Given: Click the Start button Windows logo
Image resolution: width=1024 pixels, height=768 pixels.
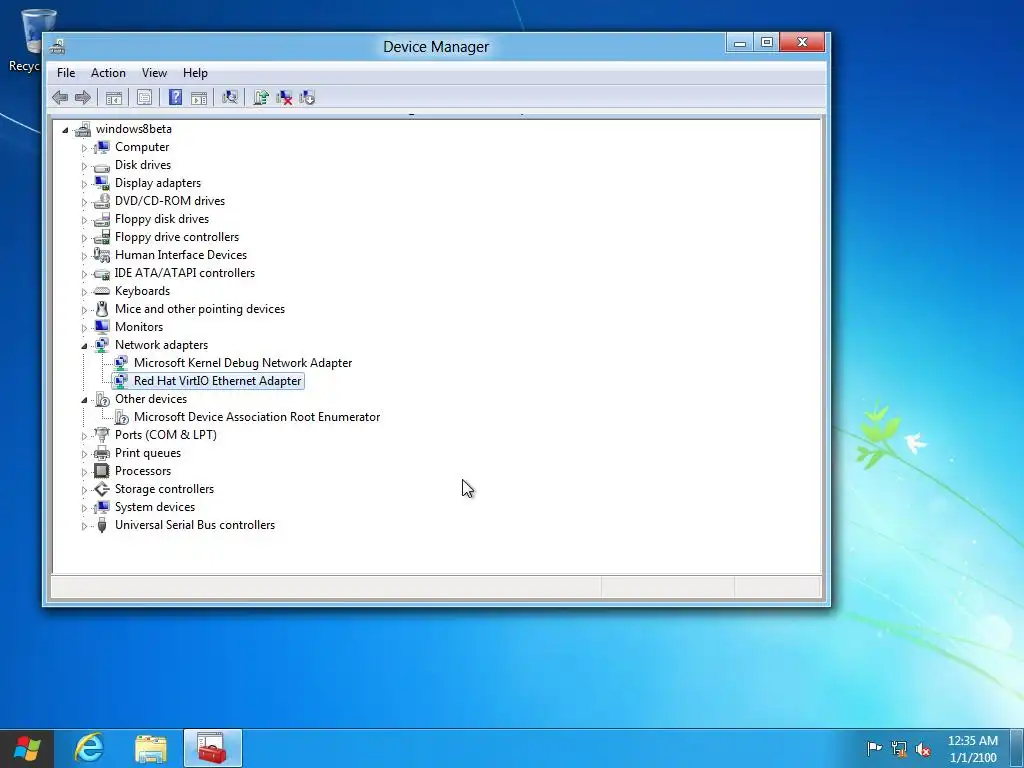Looking at the screenshot, I should pyautogui.click(x=27, y=748).
